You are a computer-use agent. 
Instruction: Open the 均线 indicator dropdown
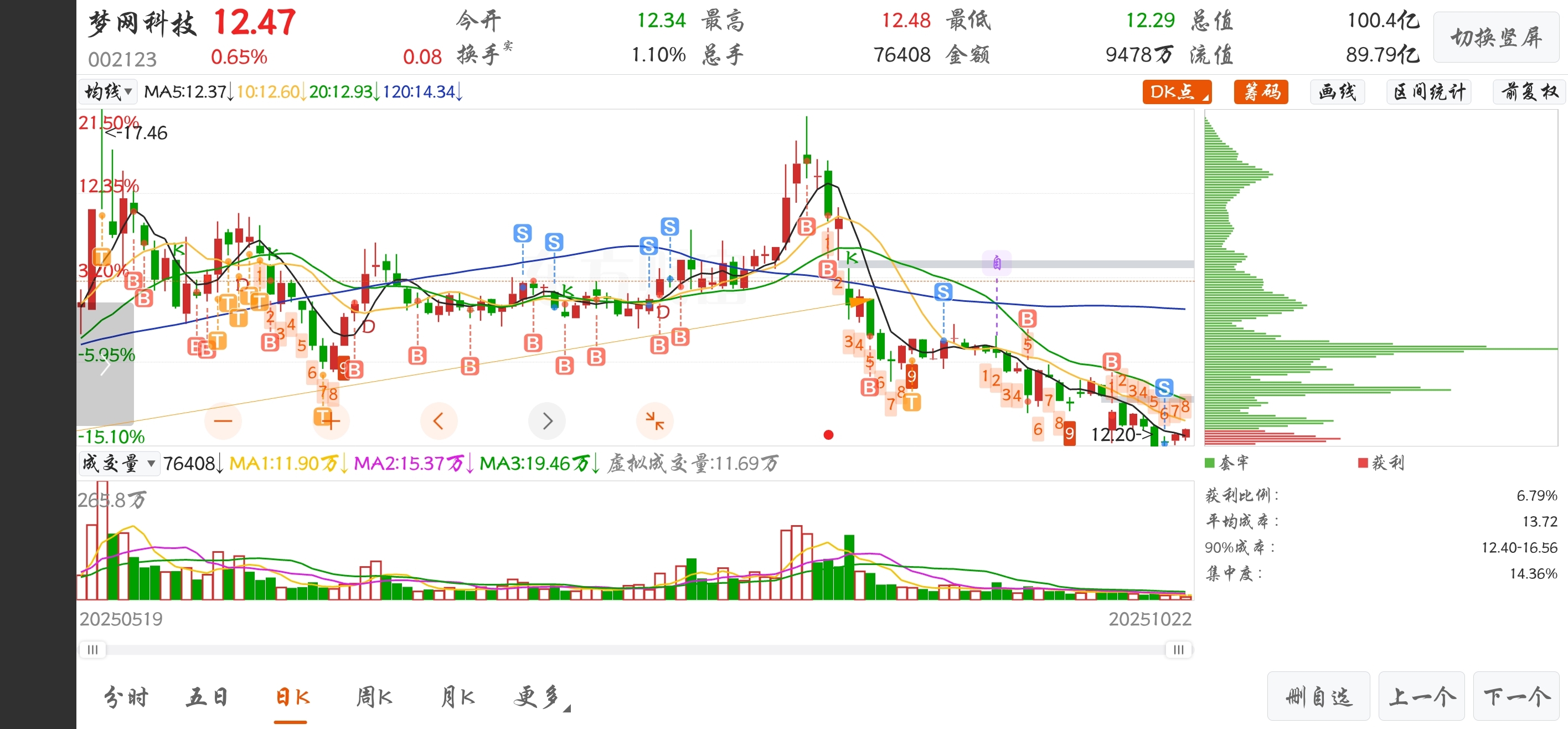(x=108, y=92)
